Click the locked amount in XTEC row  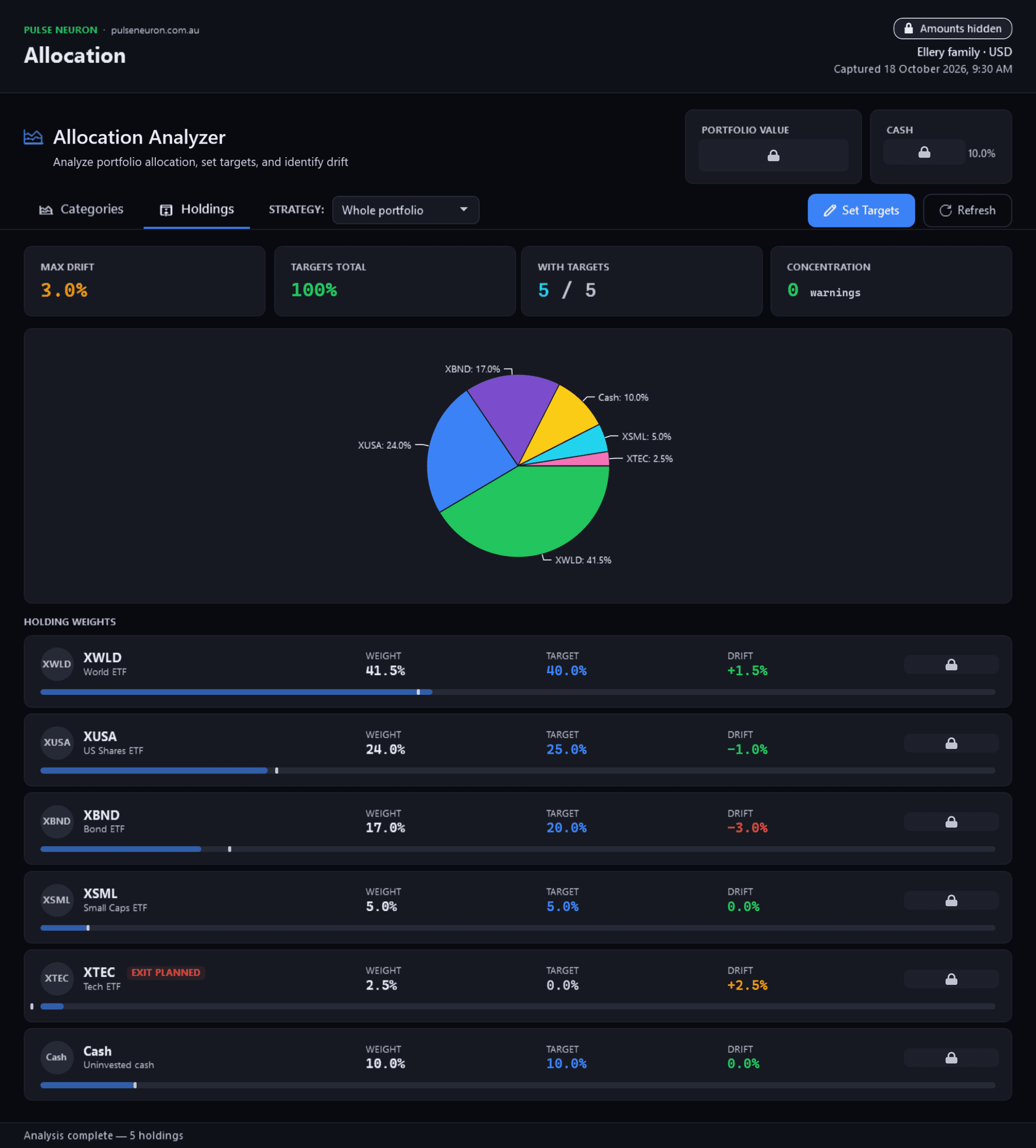[950, 979]
